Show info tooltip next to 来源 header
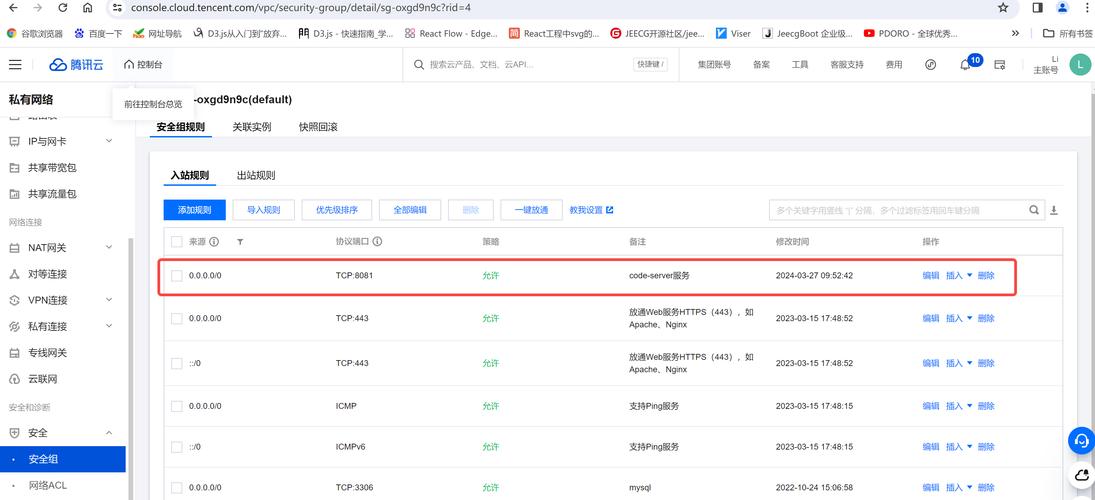1095x500 pixels. point(214,242)
